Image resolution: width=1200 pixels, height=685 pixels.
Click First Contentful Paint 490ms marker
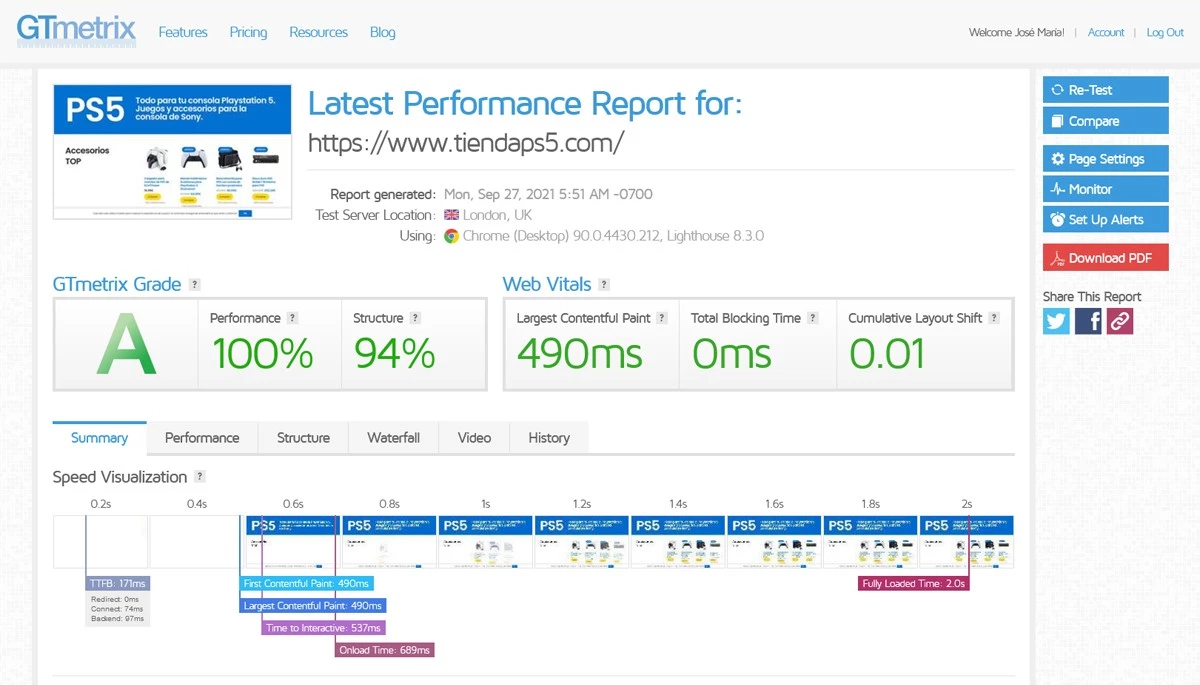click(307, 583)
